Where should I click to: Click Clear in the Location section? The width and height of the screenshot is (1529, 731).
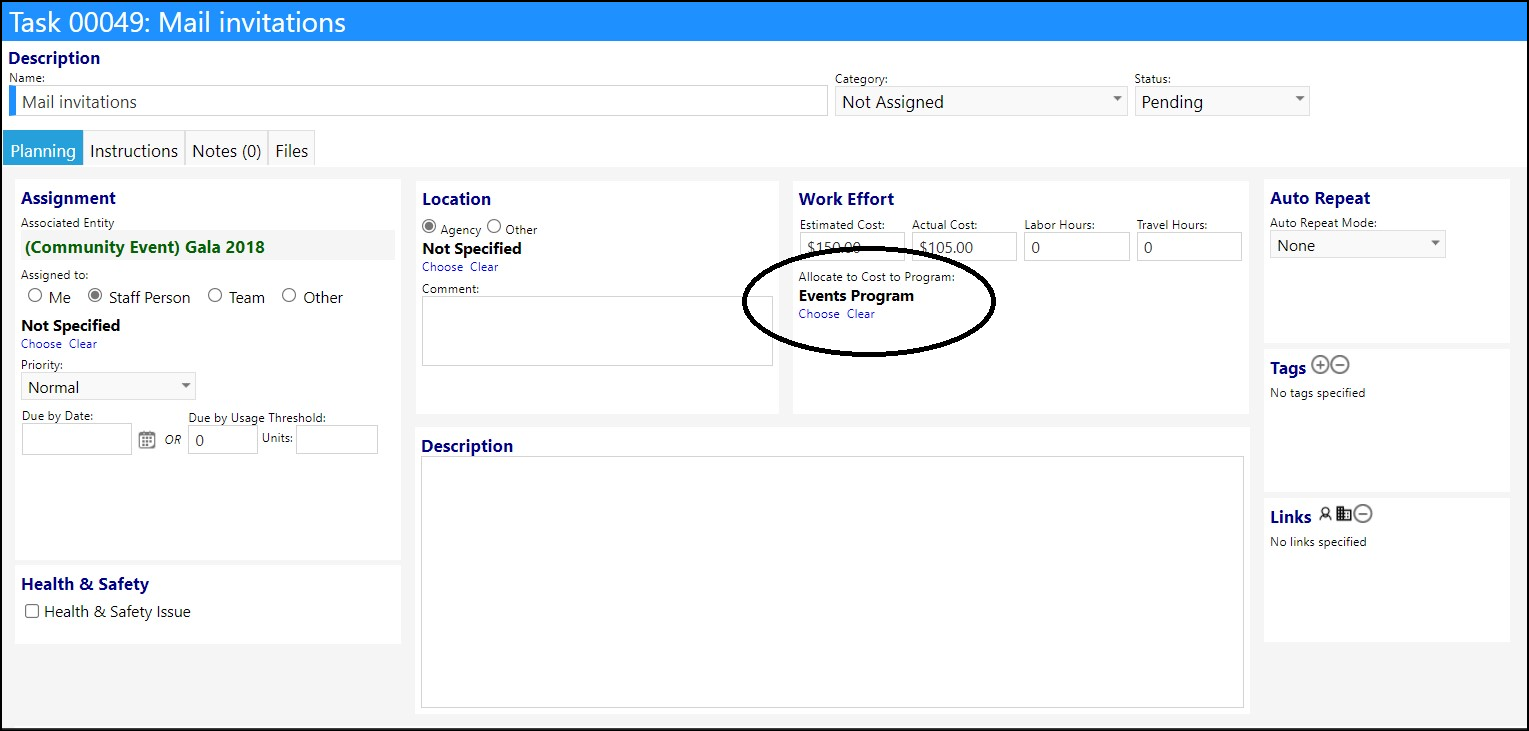point(484,267)
